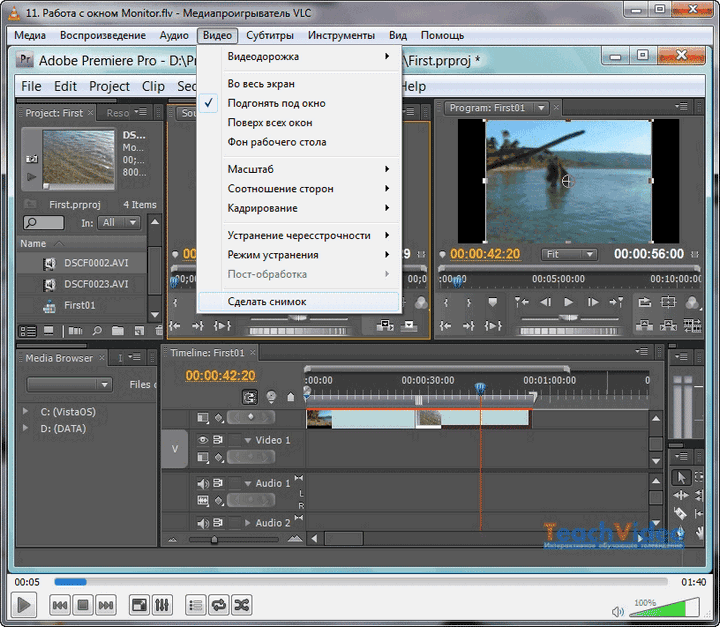Open the Субтитры menu
This screenshot has width=720, height=627.
[x=270, y=35]
